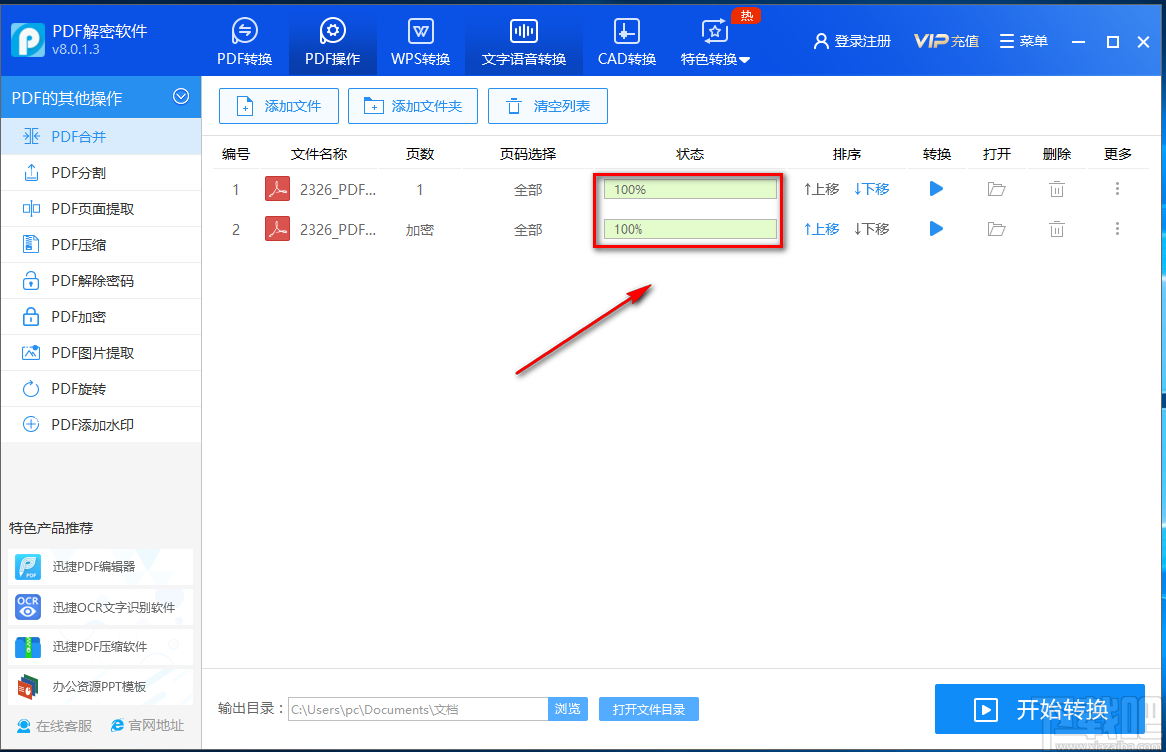Open file 1 location via its folder icon

click(x=996, y=188)
